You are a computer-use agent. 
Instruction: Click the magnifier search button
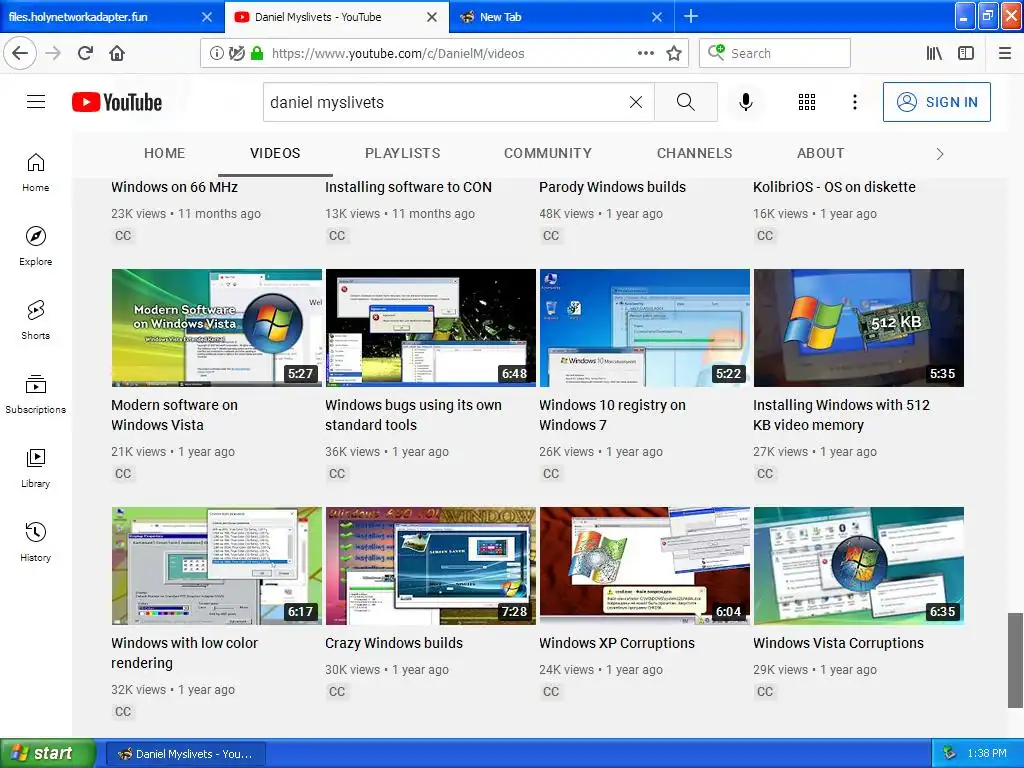685,102
